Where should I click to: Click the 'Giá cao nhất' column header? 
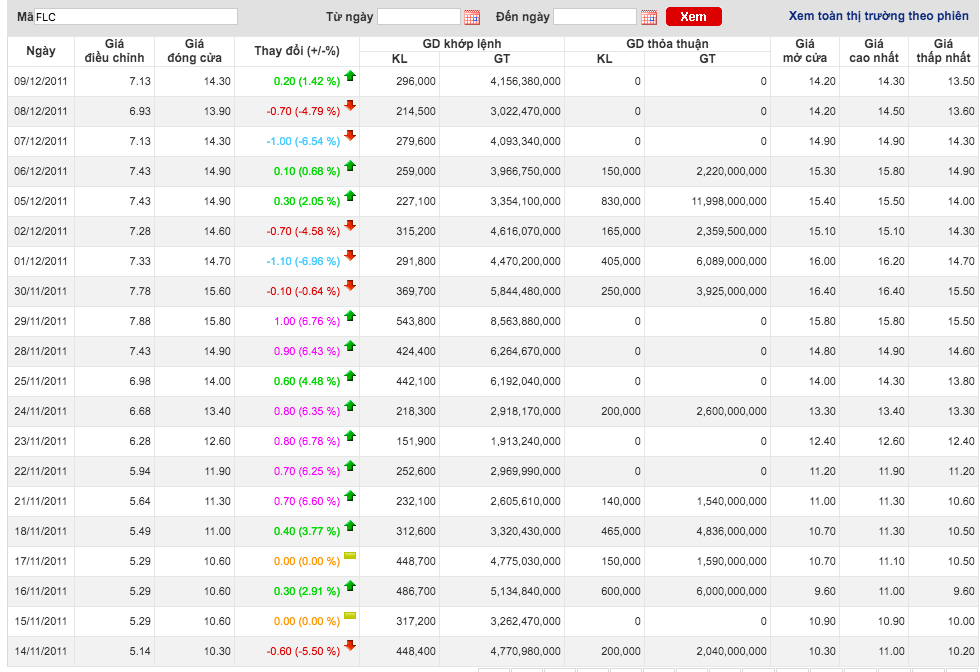[x=874, y=51]
